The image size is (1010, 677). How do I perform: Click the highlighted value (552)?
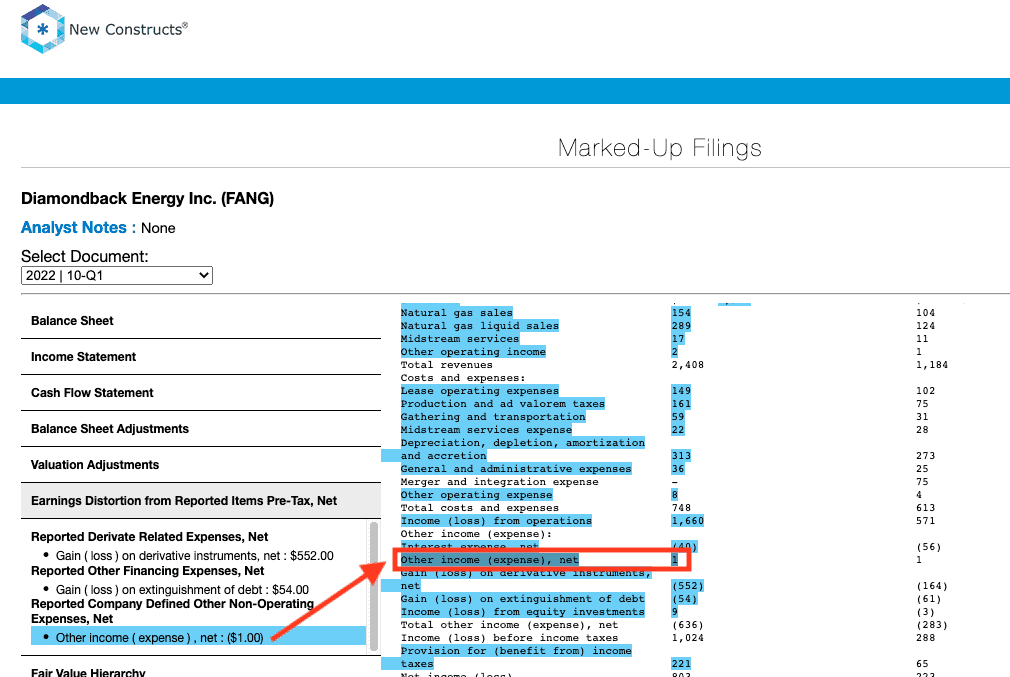point(688,586)
